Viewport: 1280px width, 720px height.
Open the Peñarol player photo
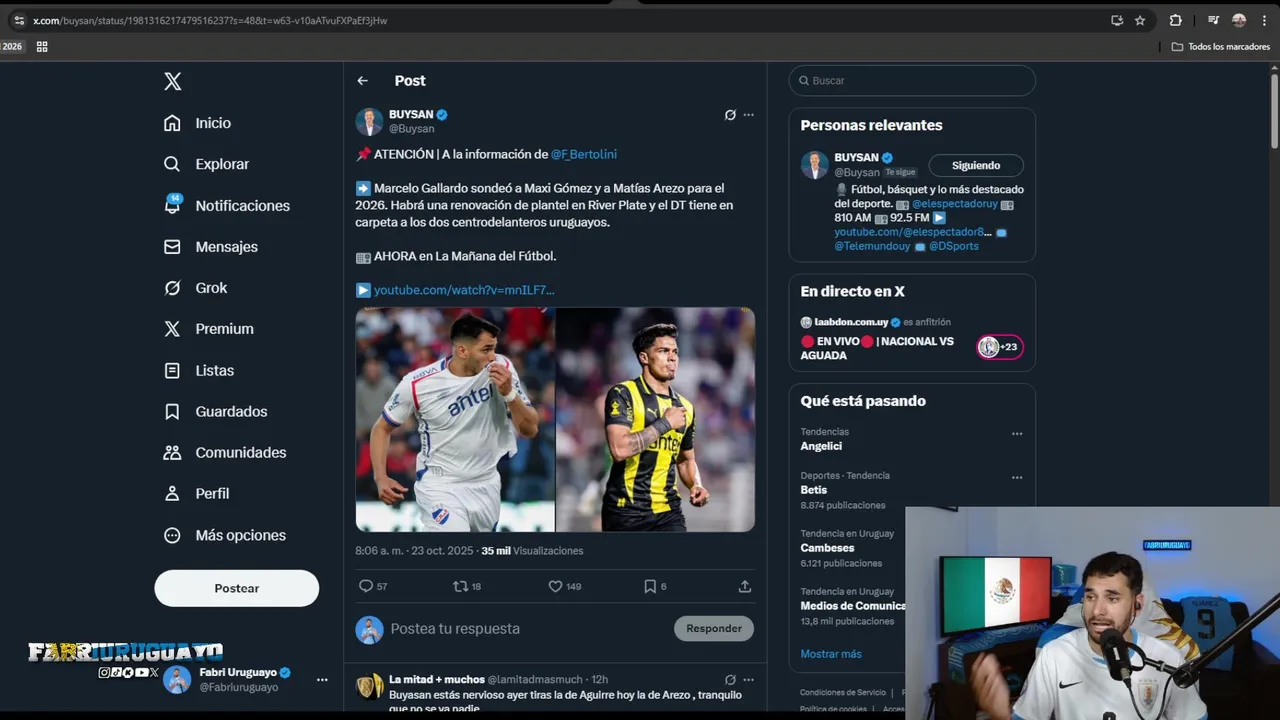click(655, 419)
